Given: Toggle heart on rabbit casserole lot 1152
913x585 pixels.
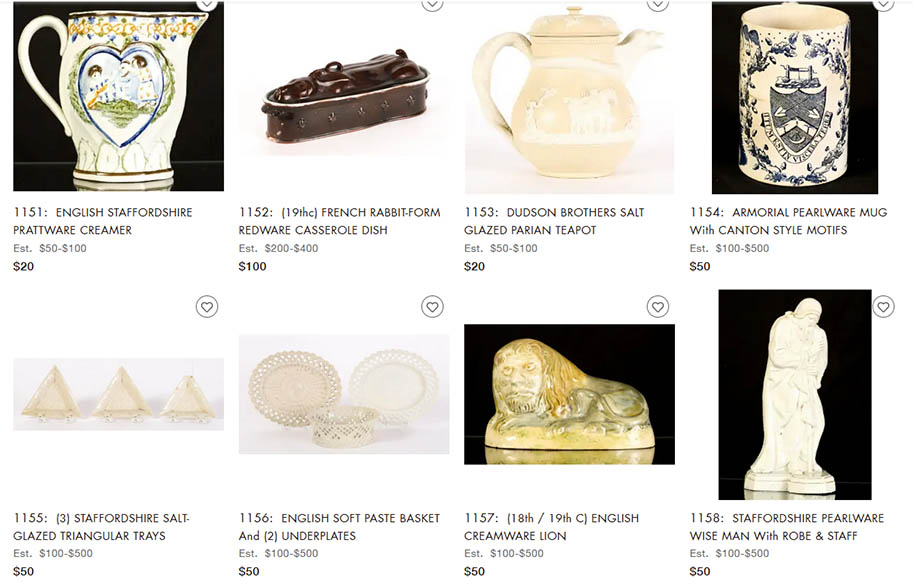Looking at the screenshot, I should (432, 5).
